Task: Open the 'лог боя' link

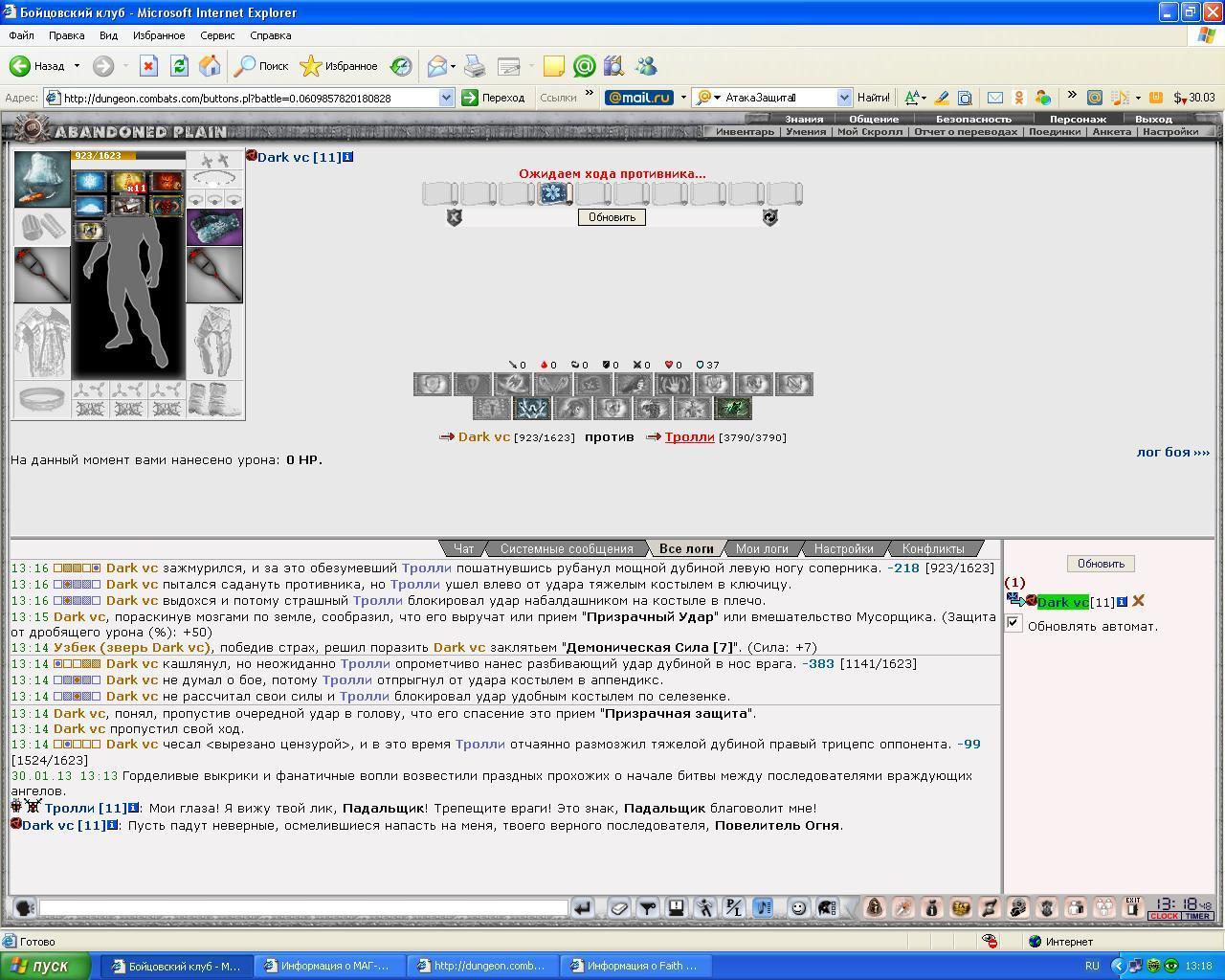Action: (x=1172, y=452)
